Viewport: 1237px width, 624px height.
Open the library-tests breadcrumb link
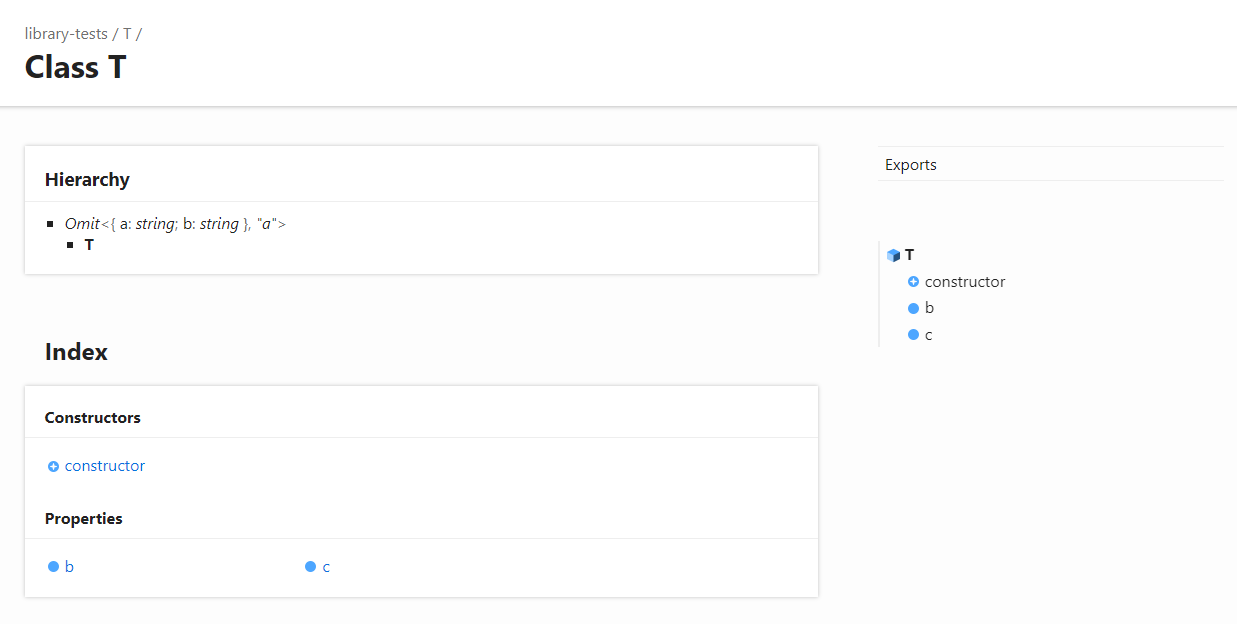coord(66,33)
